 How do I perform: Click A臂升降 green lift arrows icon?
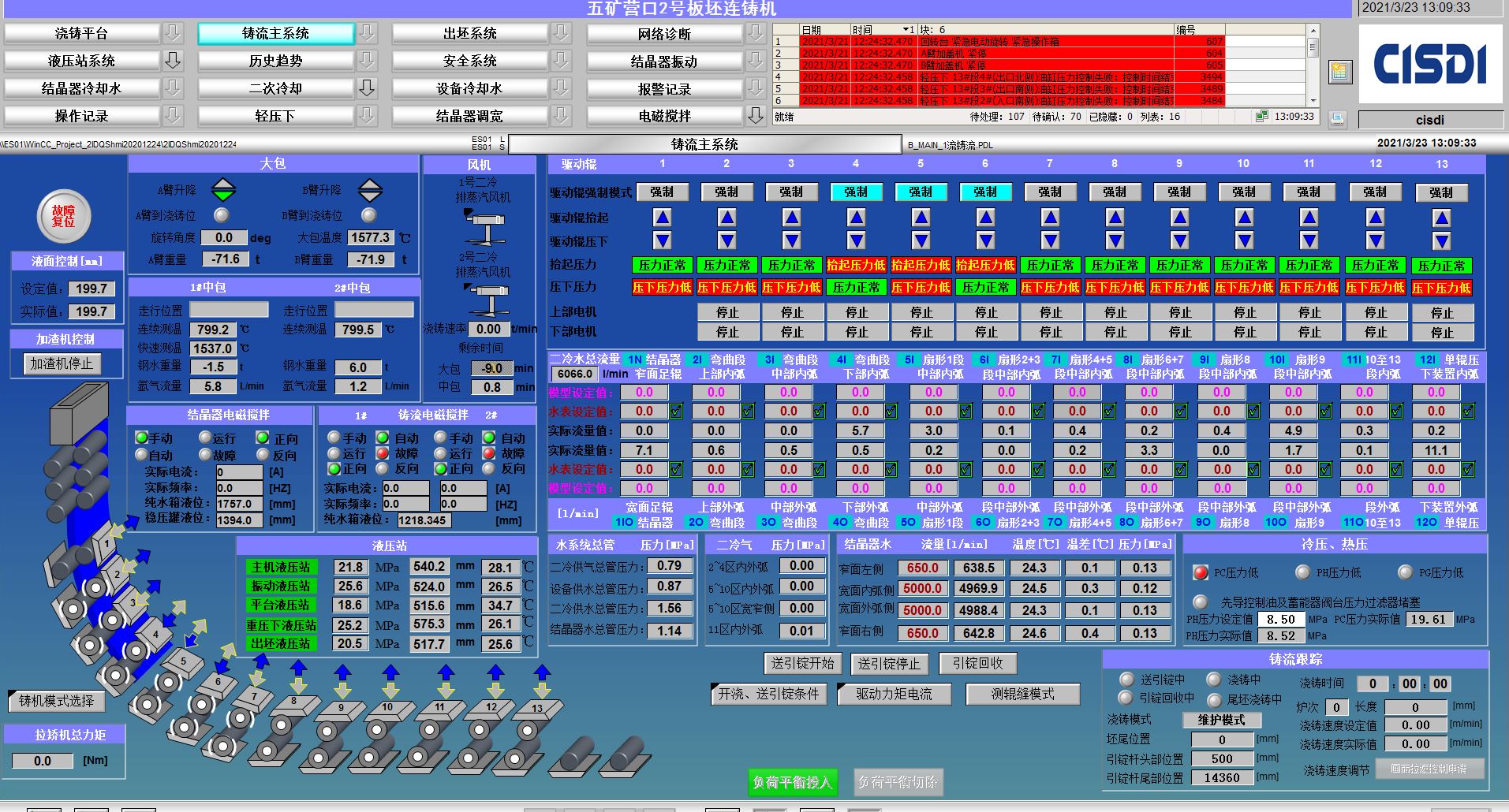224,190
